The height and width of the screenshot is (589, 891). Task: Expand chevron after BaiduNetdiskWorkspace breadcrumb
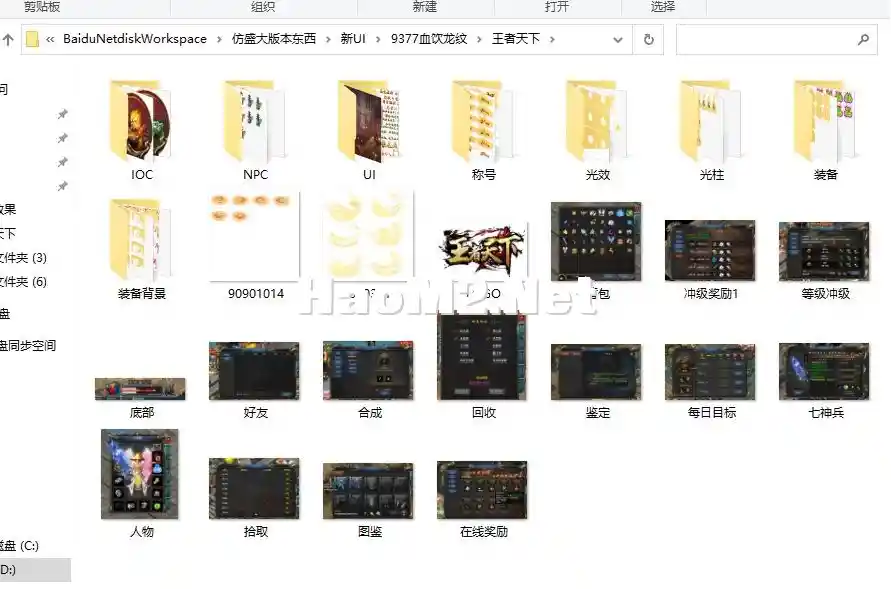pyautogui.click(x=219, y=39)
